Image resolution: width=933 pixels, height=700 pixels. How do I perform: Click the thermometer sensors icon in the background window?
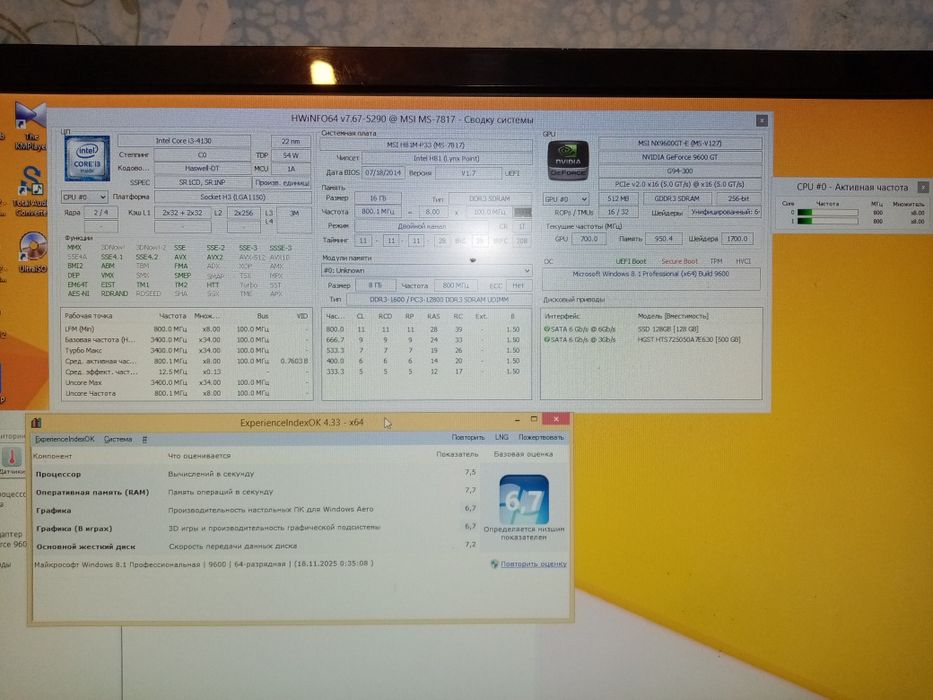11,457
